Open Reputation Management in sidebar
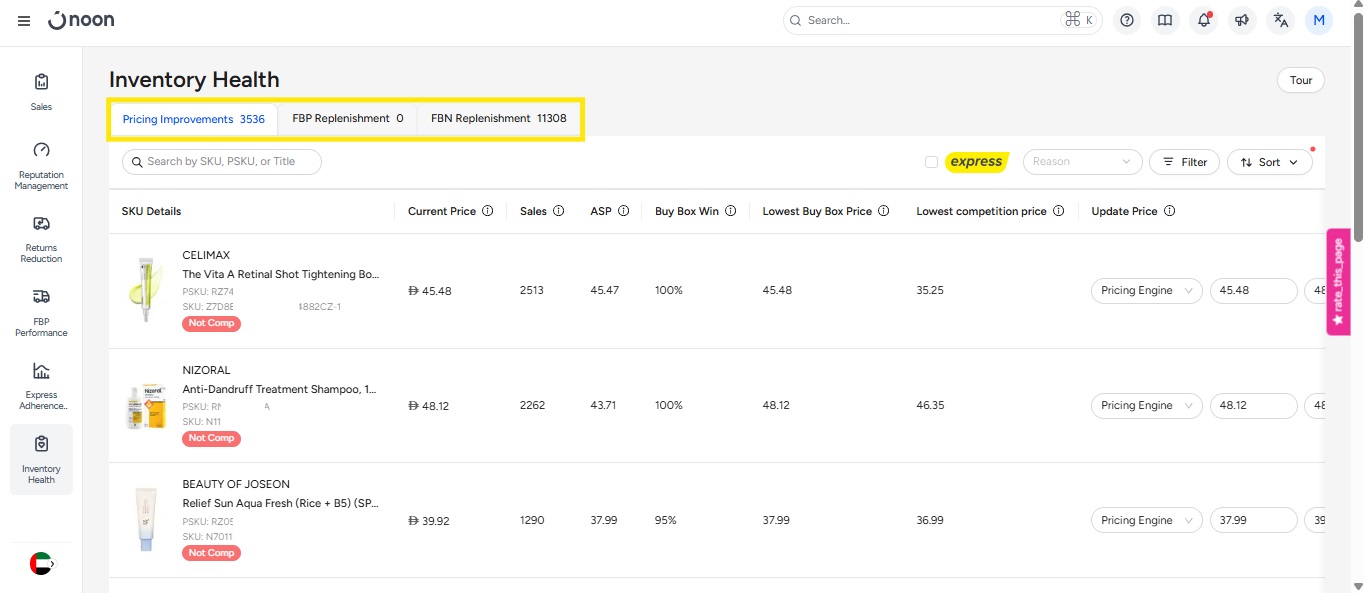 pyautogui.click(x=41, y=165)
